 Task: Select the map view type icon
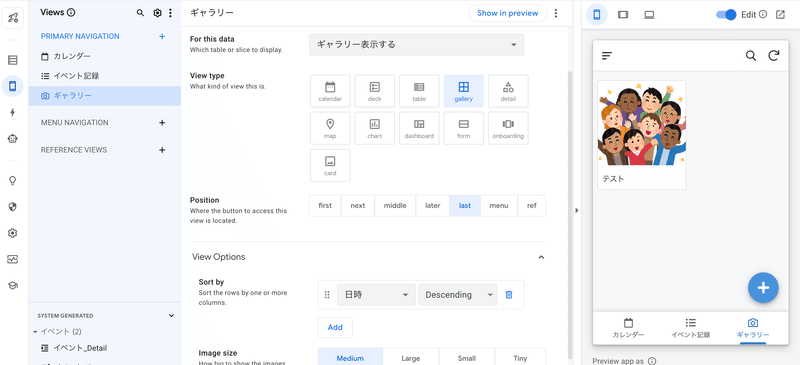[x=330, y=128]
